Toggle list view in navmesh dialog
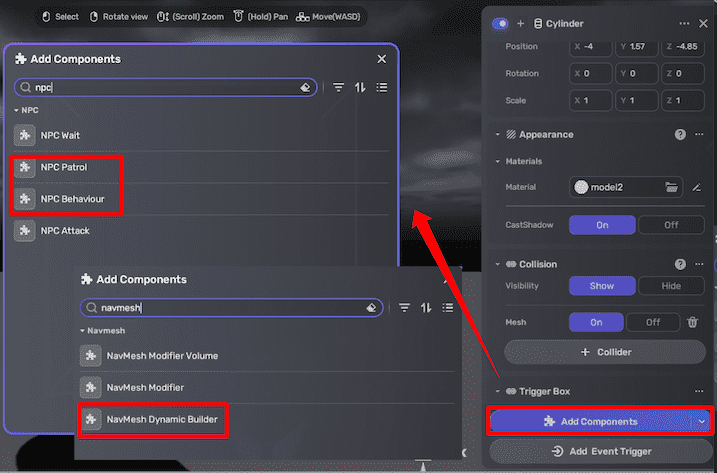Screen dimensions: 717x473 [x=448, y=308]
